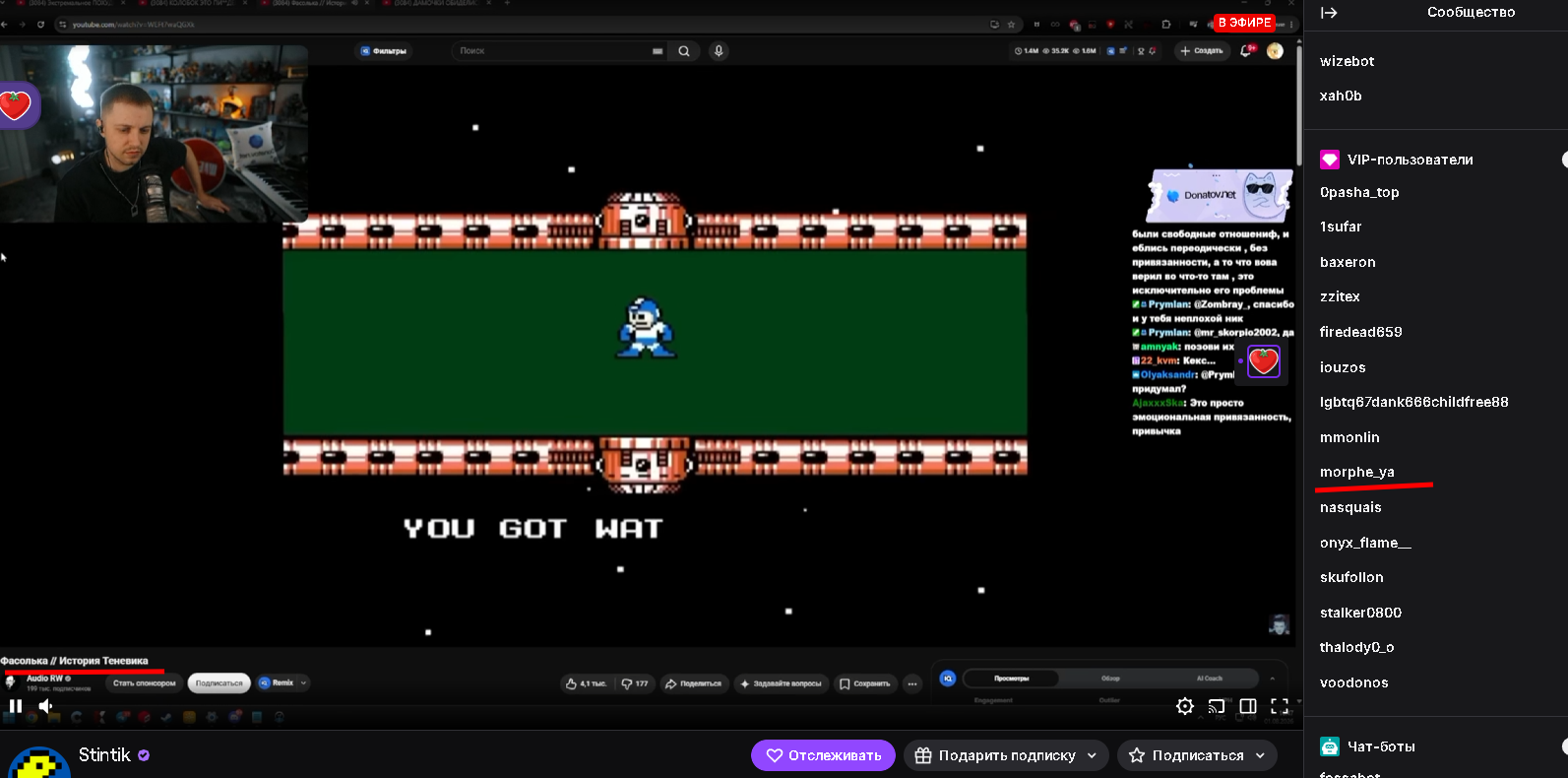1568x778 pixels.
Task: Select VIP user iouzos
Action: point(1343,367)
